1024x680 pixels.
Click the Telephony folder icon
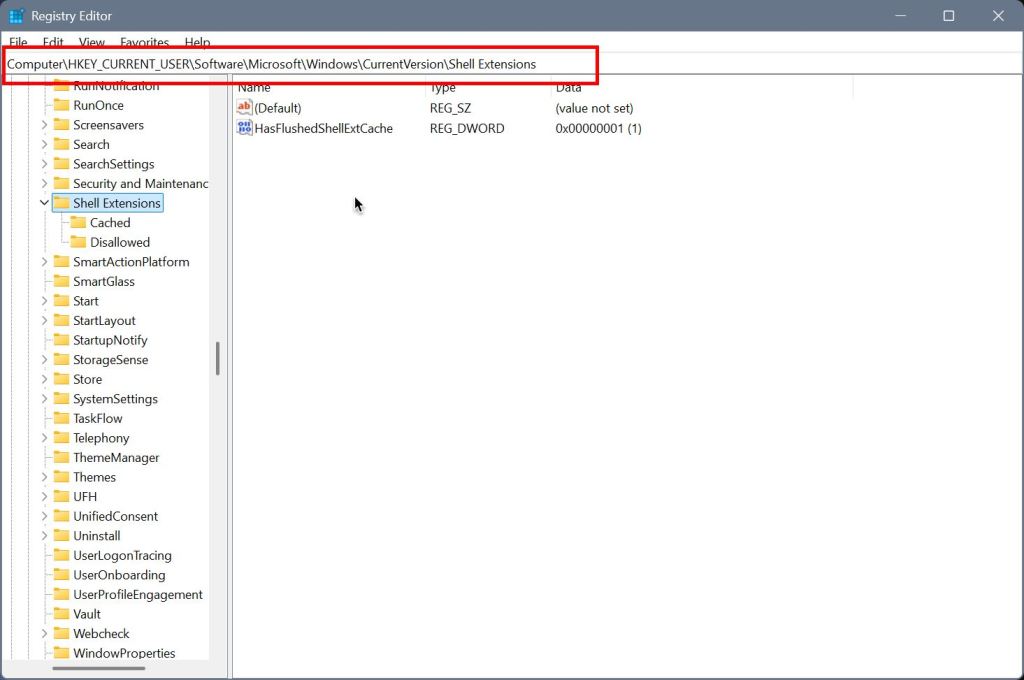click(x=61, y=438)
